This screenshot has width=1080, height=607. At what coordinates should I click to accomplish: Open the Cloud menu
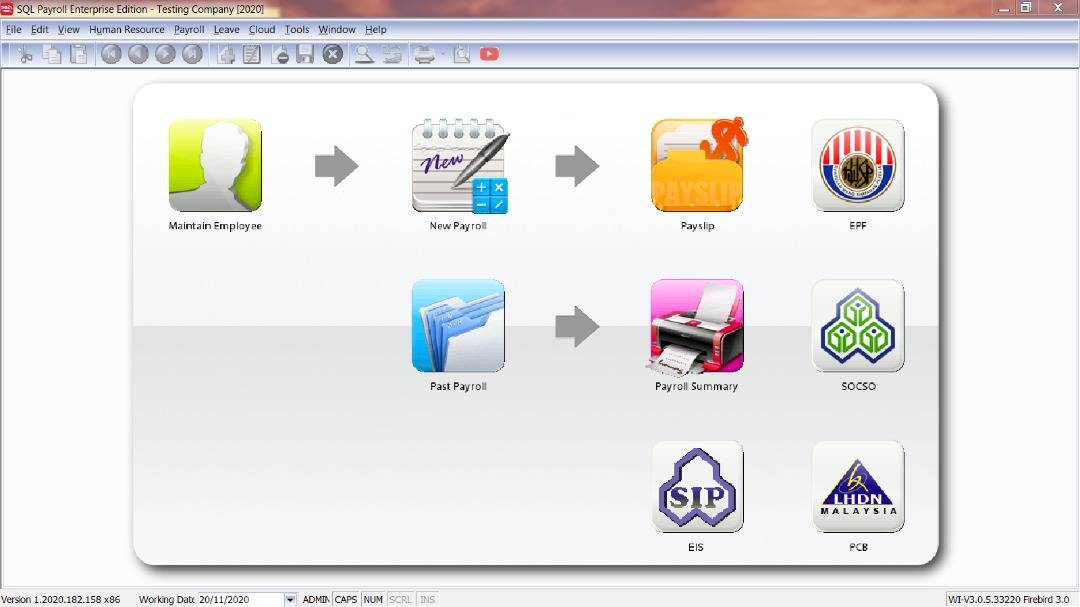262,30
